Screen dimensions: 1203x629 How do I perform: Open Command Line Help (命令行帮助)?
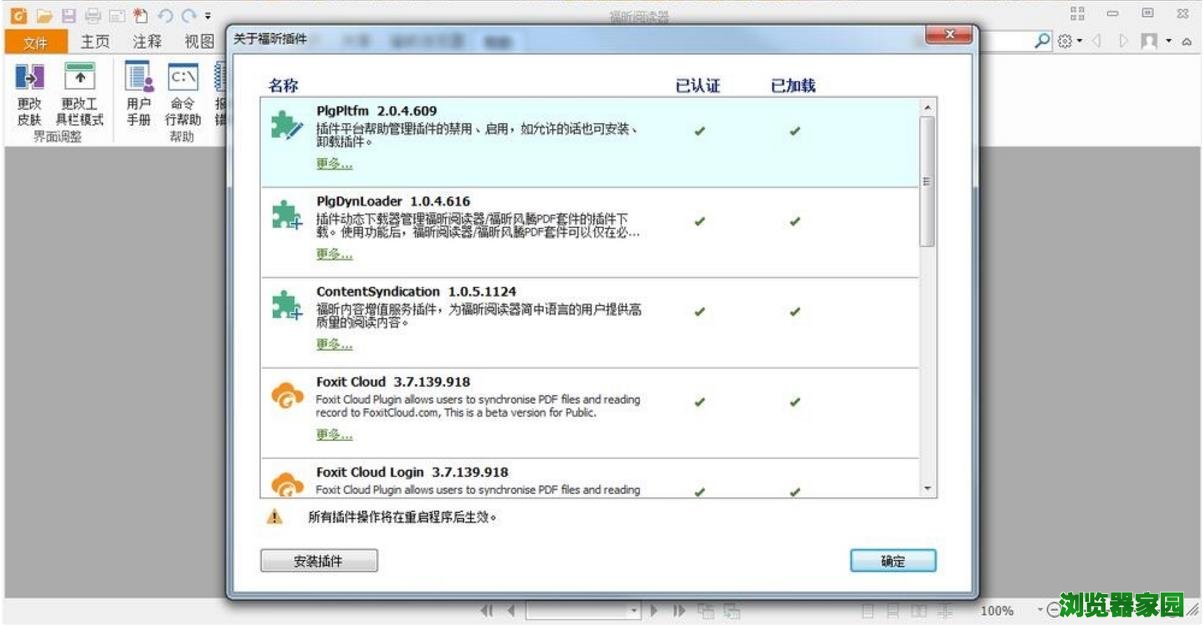[183, 78]
